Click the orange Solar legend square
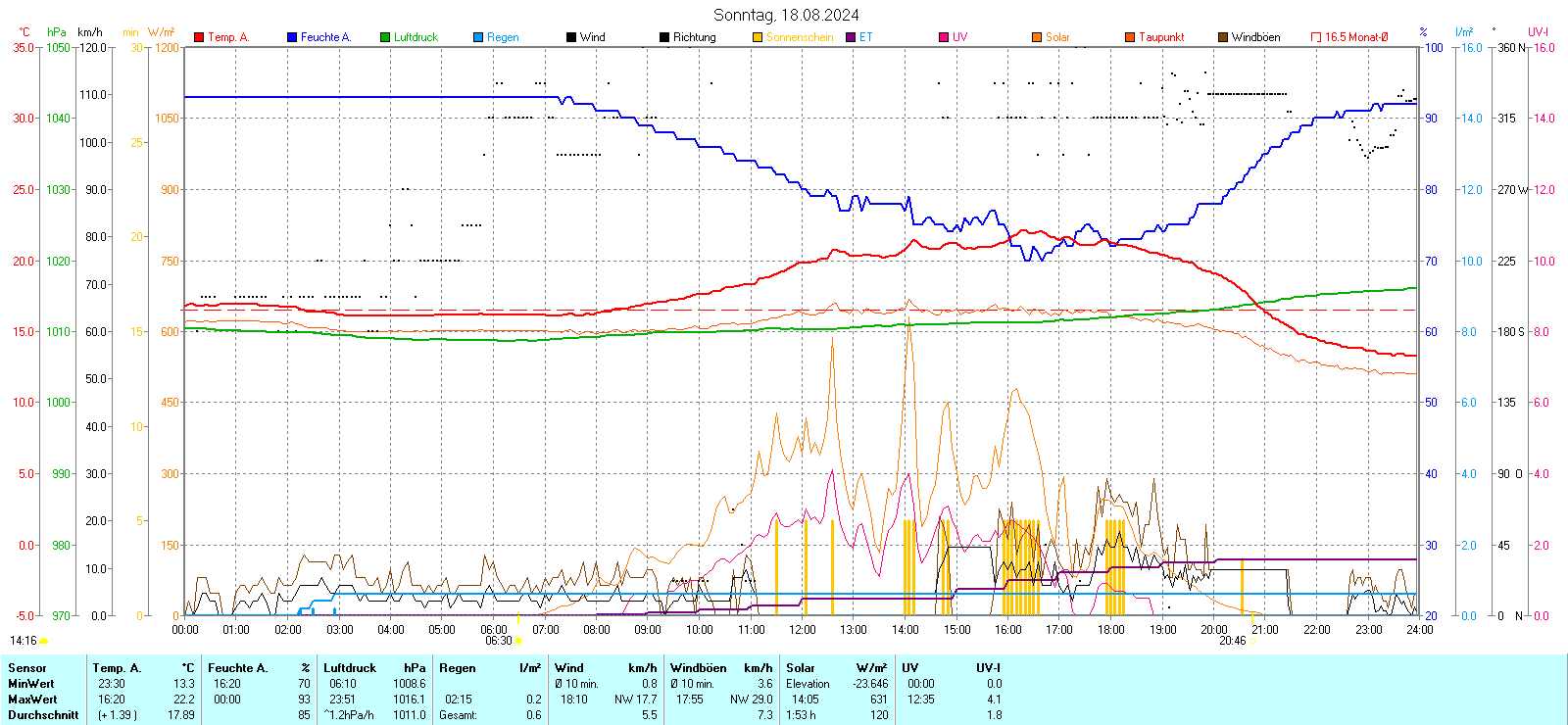Viewport: 1568px width, 725px height. (1037, 37)
